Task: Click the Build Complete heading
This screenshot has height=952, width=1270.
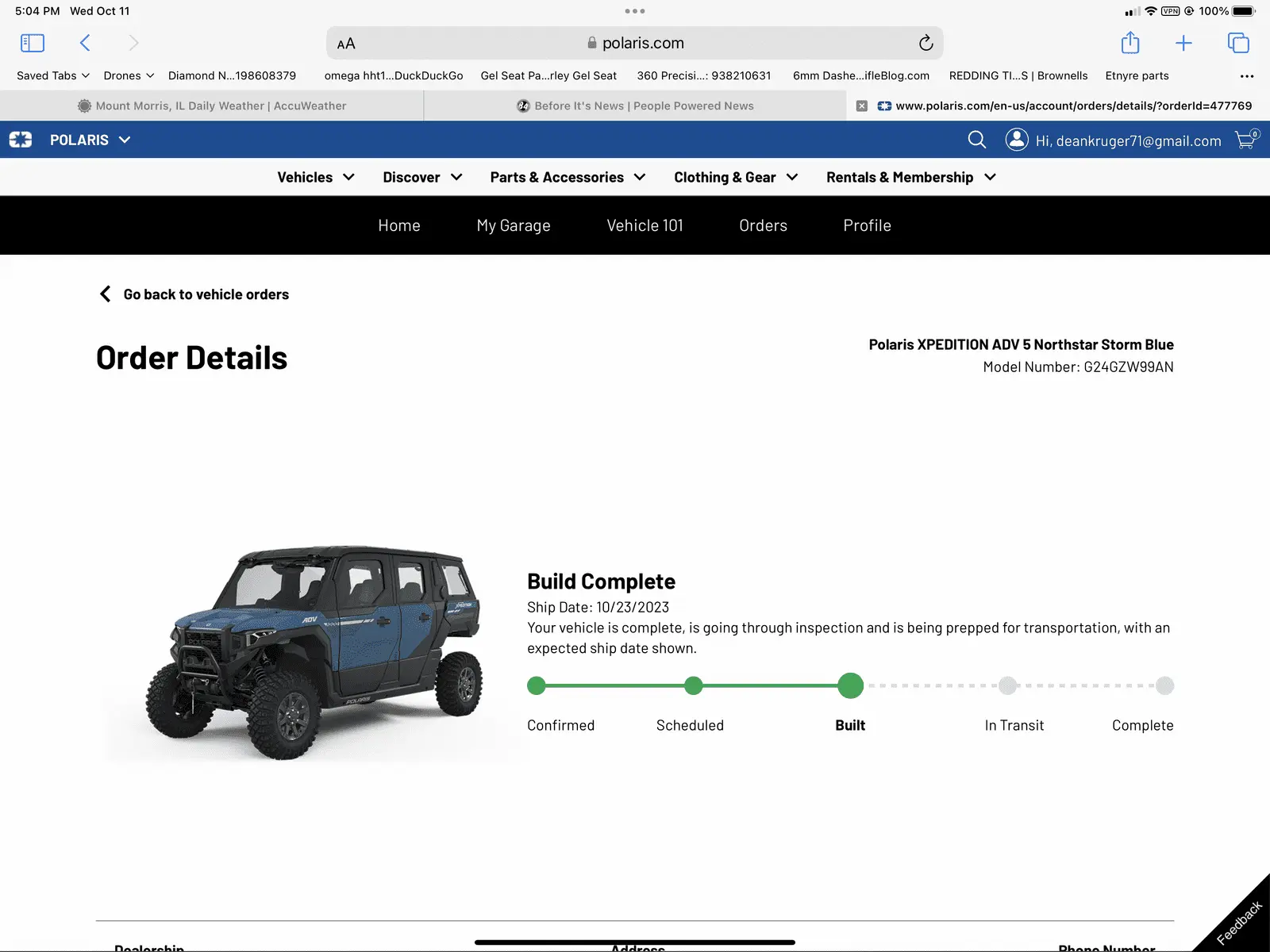Action: click(x=601, y=582)
